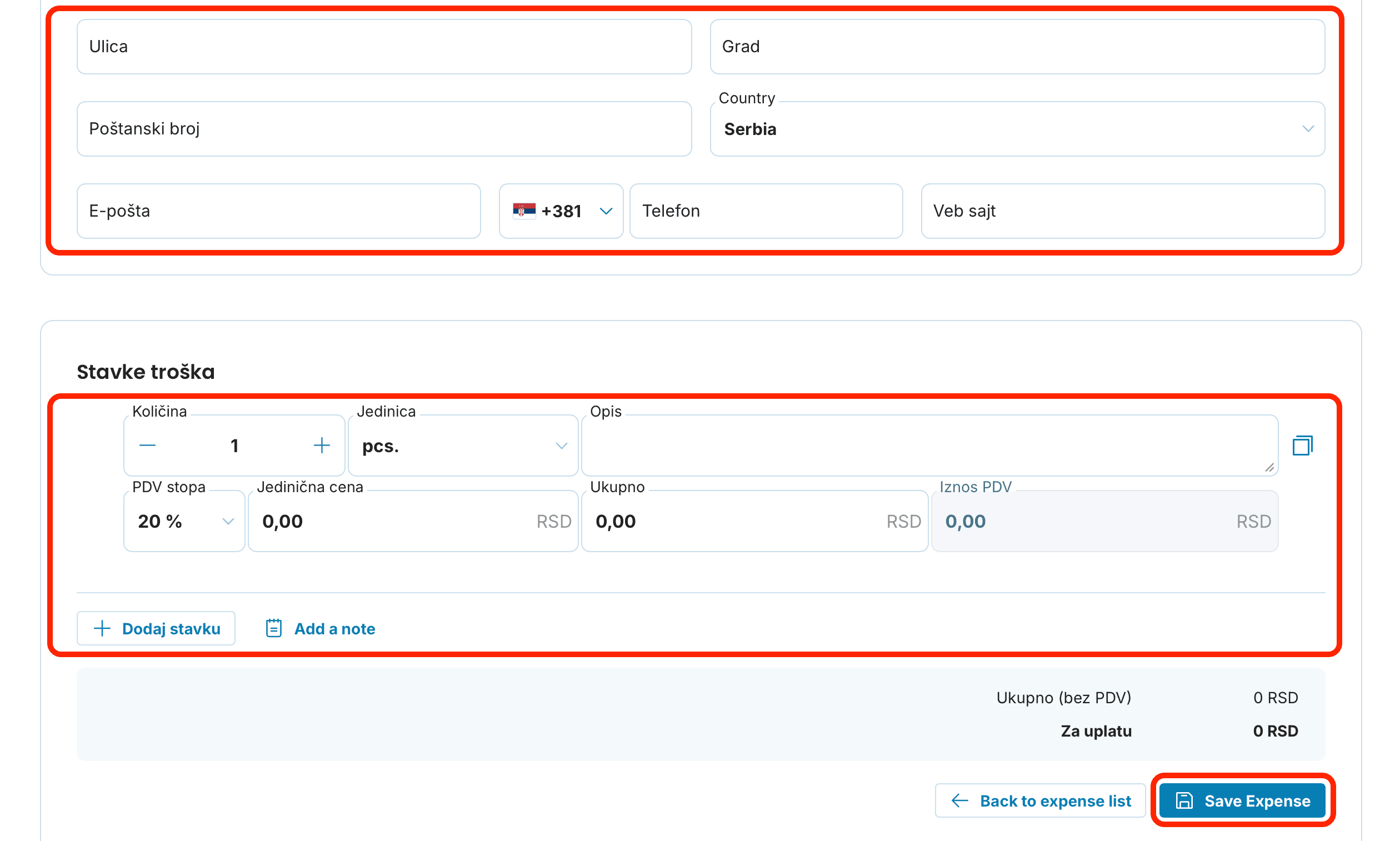Open the Jedinica unit dropdown
This screenshot has height=841, width=1400.
[463, 446]
